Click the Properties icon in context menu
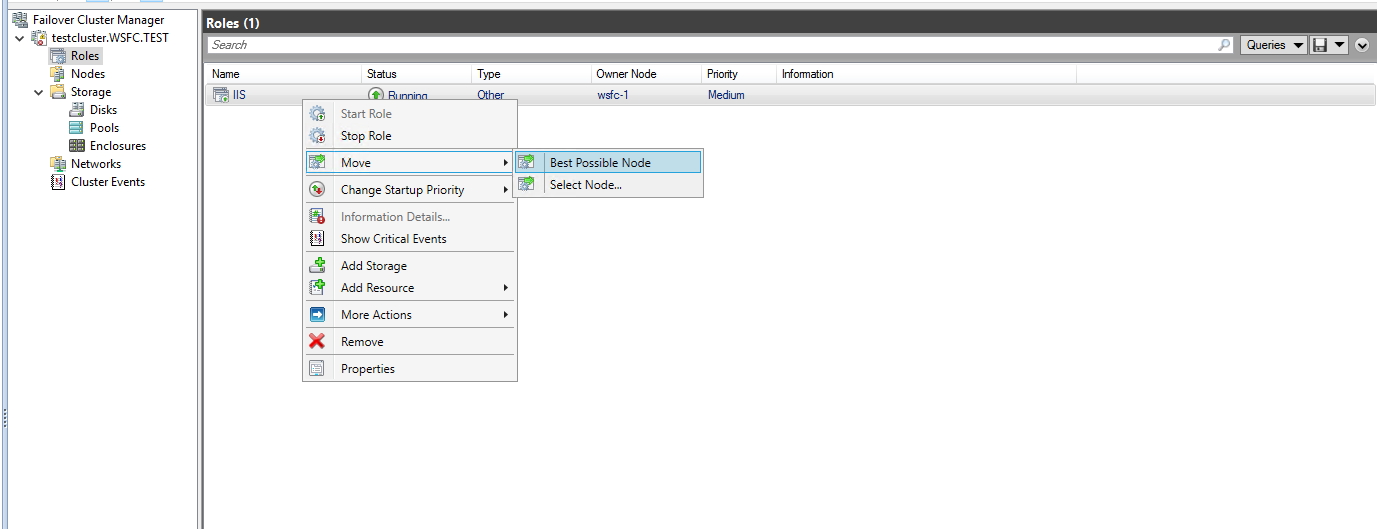The height and width of the screenshot is (529, 1377). tap(317, 369)
